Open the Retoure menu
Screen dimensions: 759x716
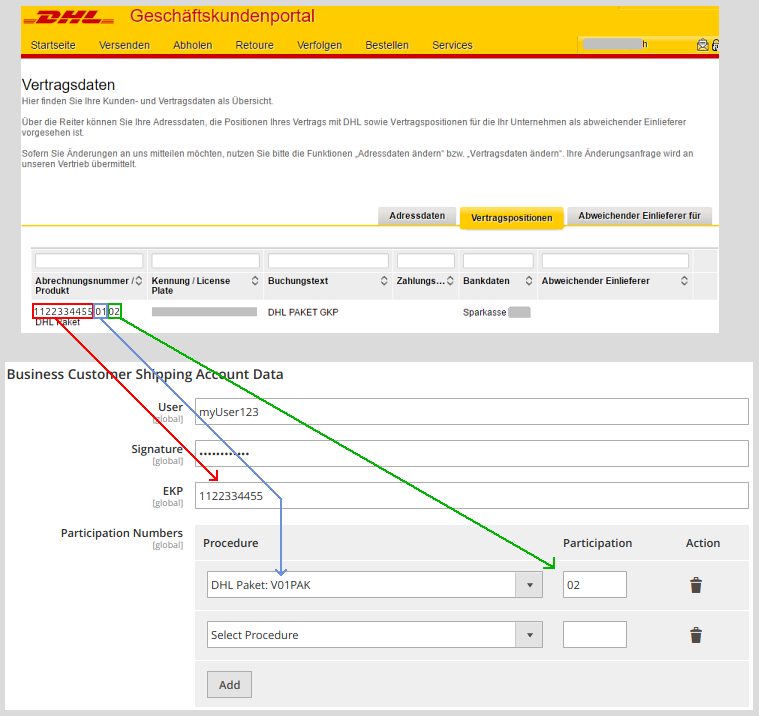point(255,45)
